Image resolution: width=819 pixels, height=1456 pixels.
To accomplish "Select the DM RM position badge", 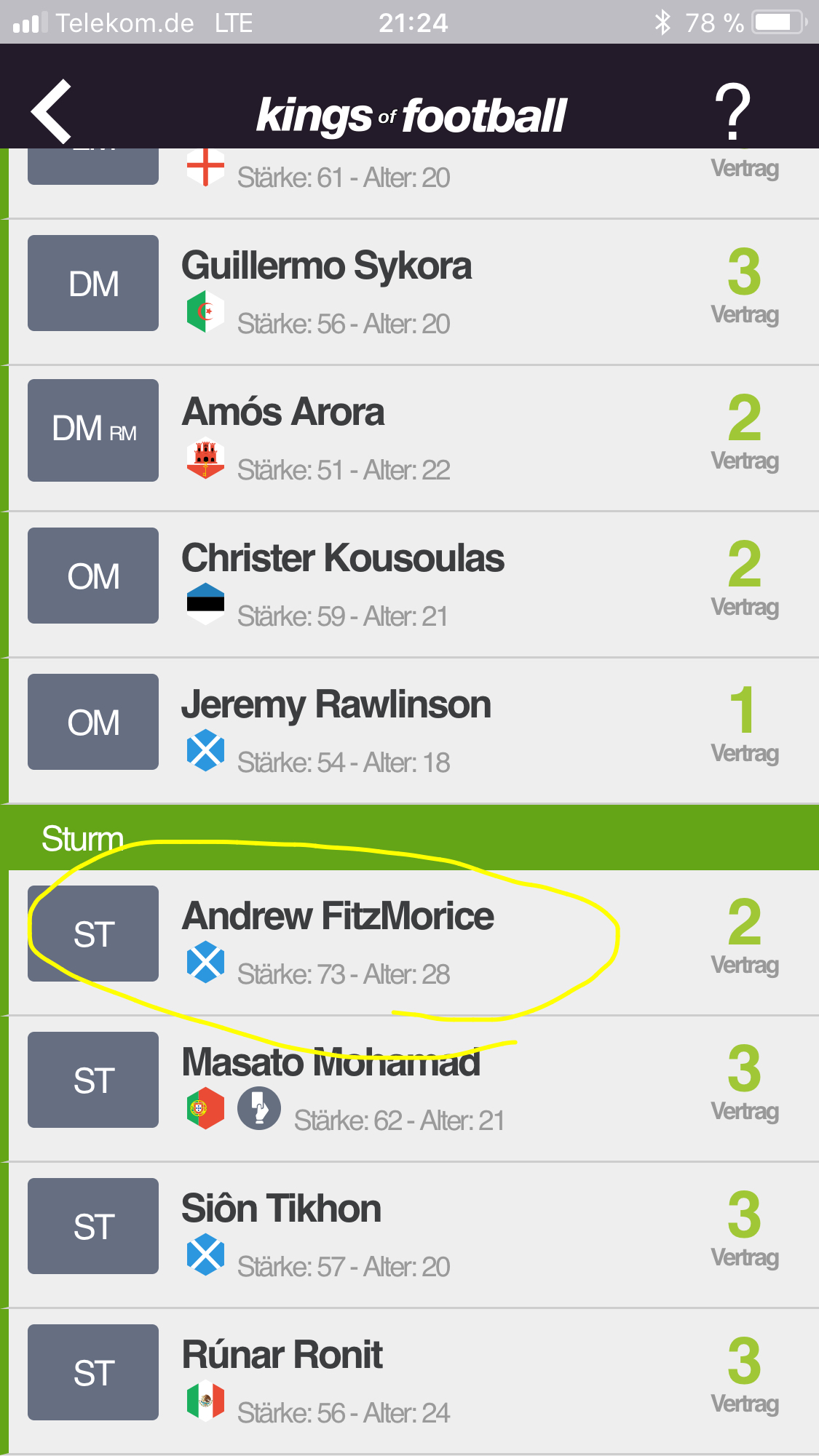I will [93, 430].
